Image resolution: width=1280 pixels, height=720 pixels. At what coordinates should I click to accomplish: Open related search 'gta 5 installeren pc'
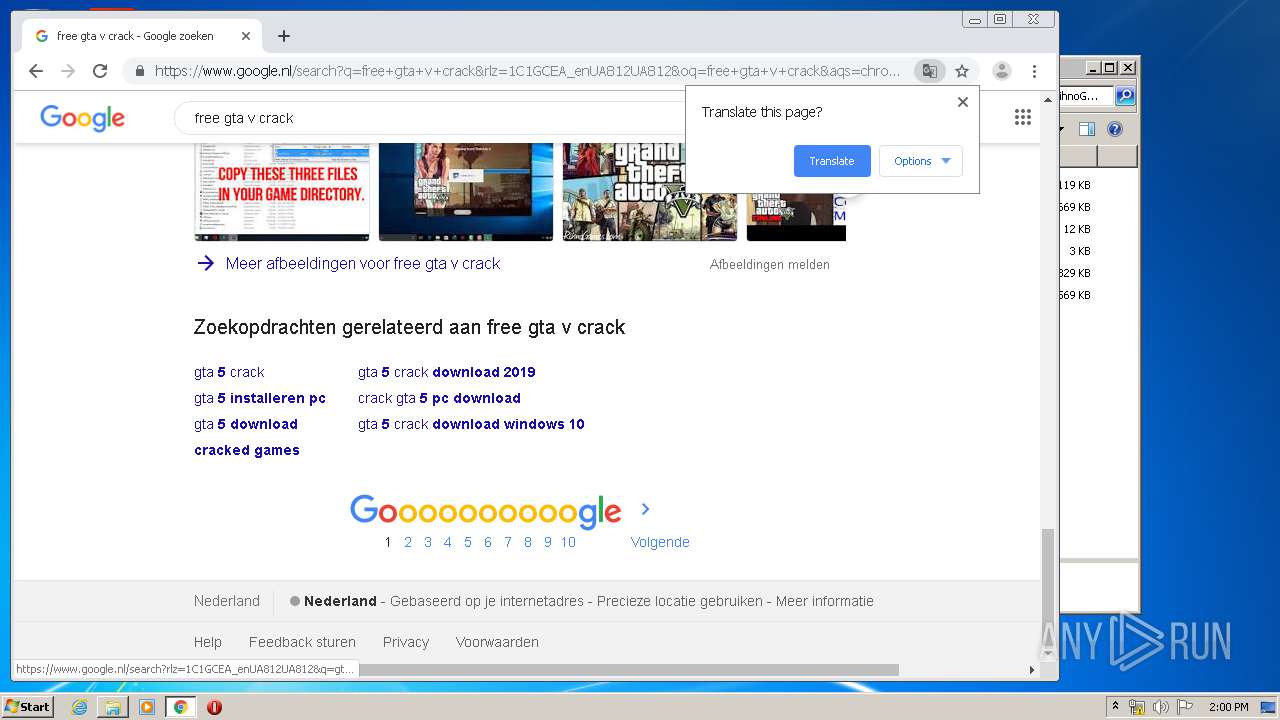click(260, 398)
